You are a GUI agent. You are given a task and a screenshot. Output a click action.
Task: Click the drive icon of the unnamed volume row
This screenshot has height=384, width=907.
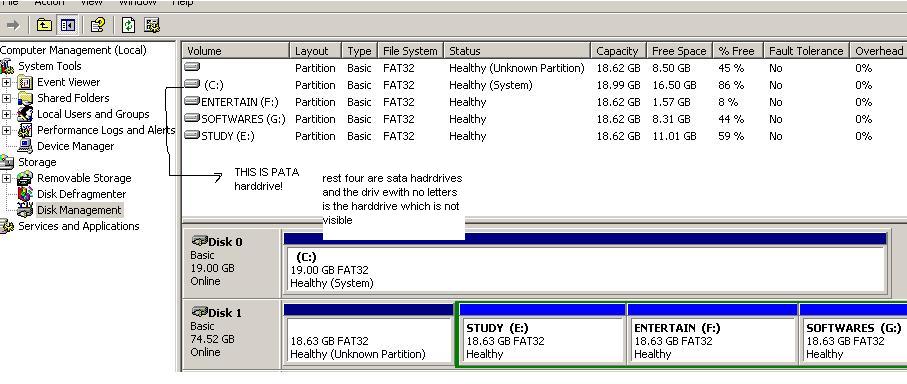[192, 67]
